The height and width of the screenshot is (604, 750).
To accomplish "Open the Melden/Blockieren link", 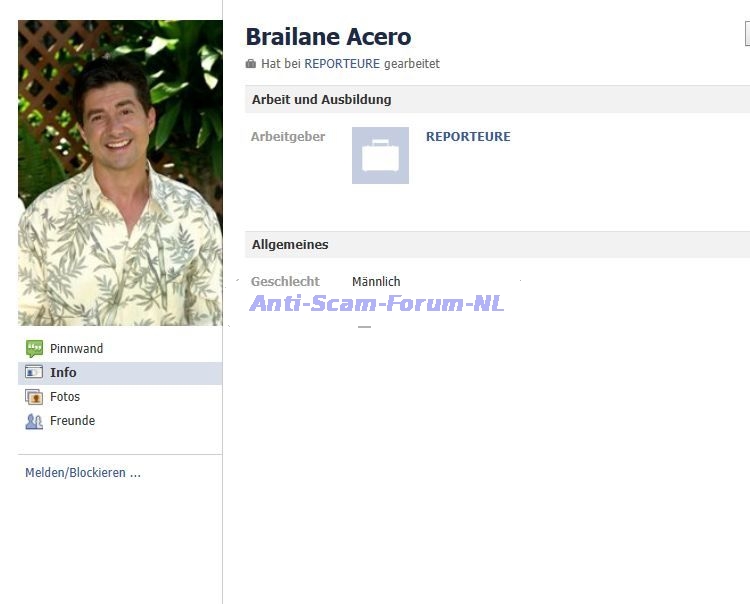I will coord(82,473).
